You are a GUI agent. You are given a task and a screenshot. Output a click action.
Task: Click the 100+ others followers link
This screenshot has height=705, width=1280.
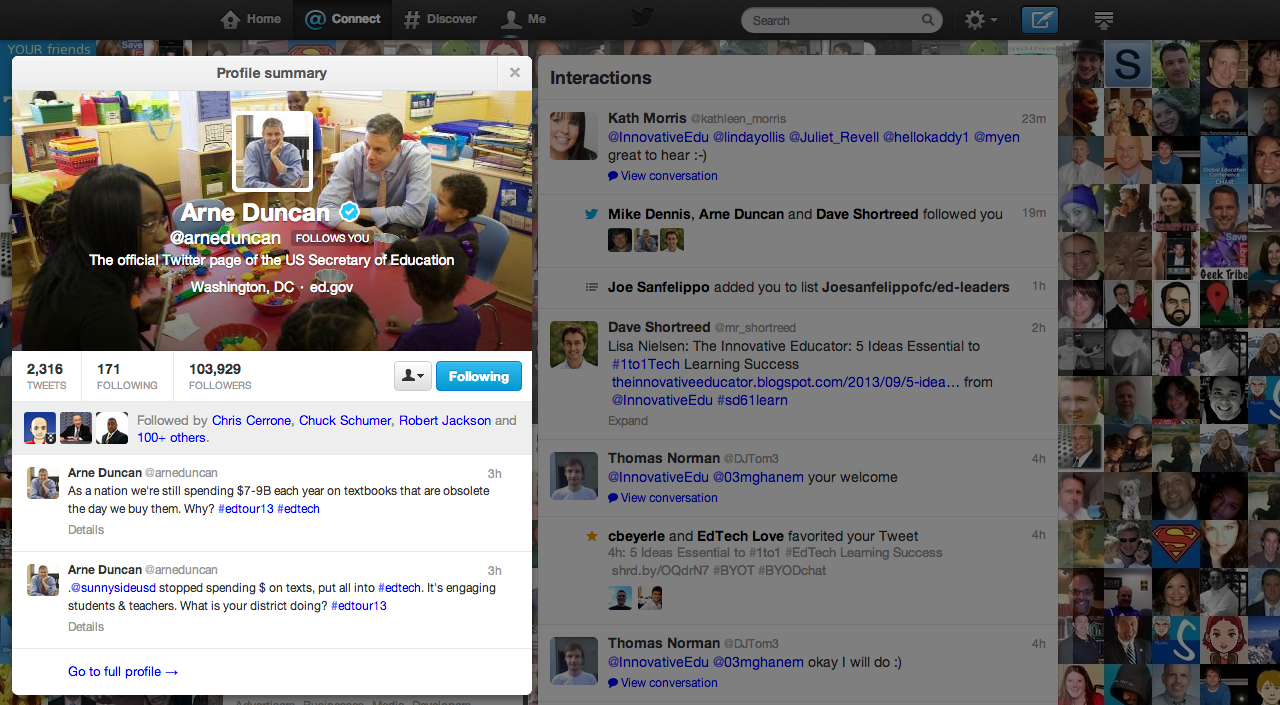pyautogui.click(x=172, y=437)
